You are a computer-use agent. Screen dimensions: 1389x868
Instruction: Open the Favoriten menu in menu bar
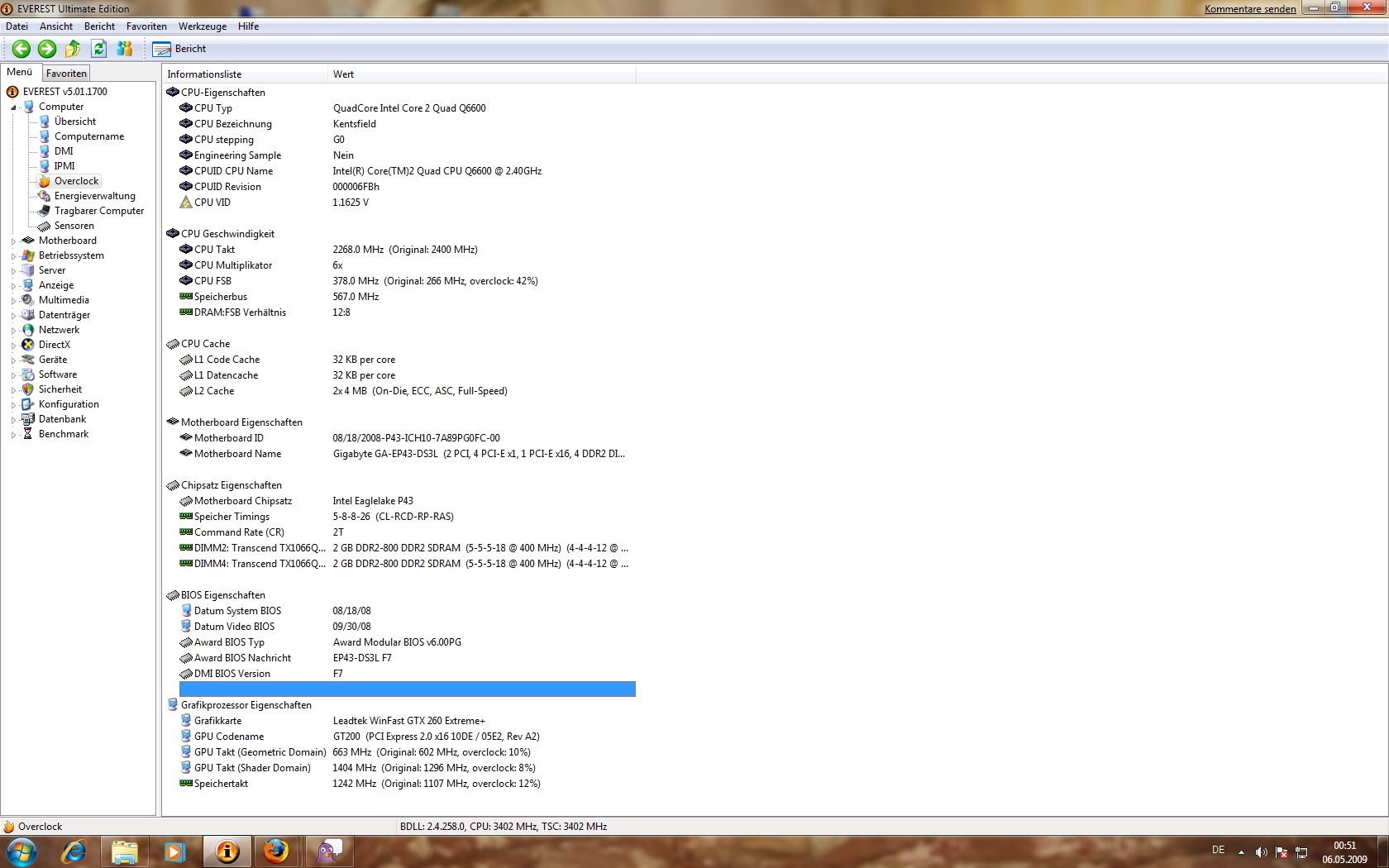[146, 26]
